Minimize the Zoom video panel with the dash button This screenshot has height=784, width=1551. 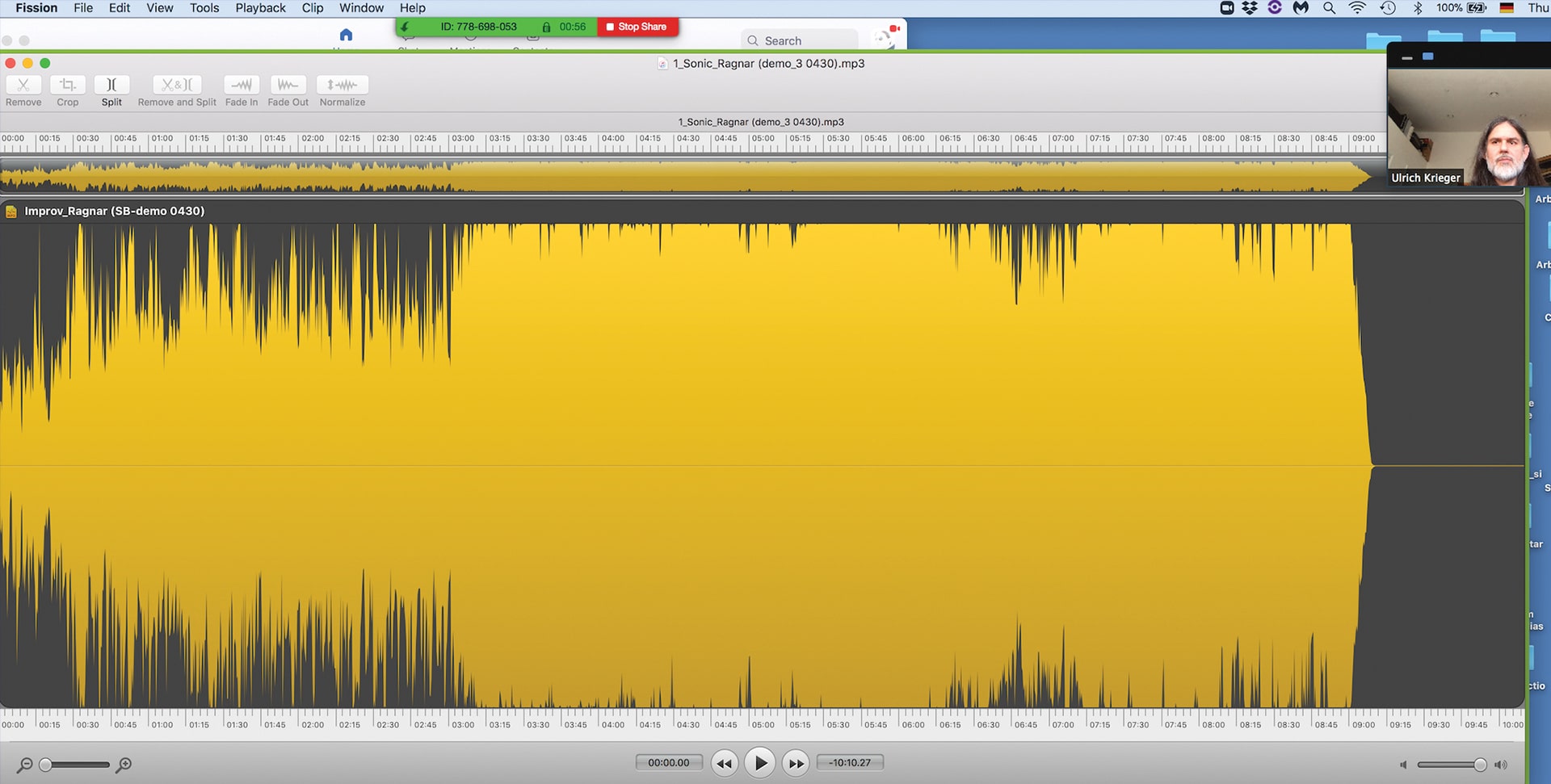(x=1406, y=57)
